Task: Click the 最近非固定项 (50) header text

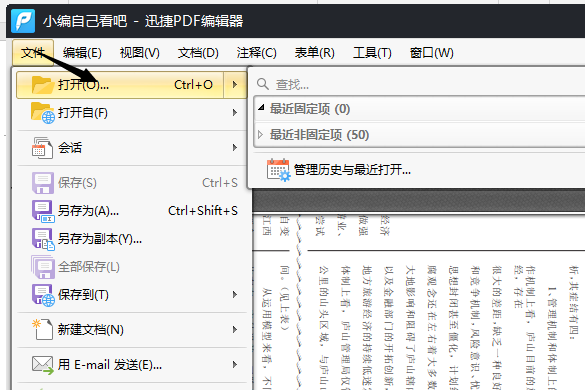Action: pos(319,135)
